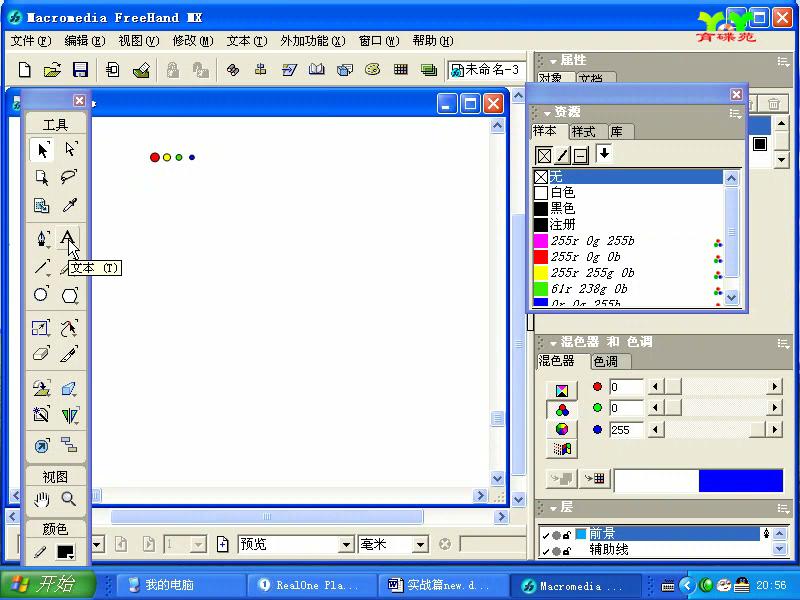Toggle the lock on 辅助线 layer
800x600 pixels.
coord(566,551)
